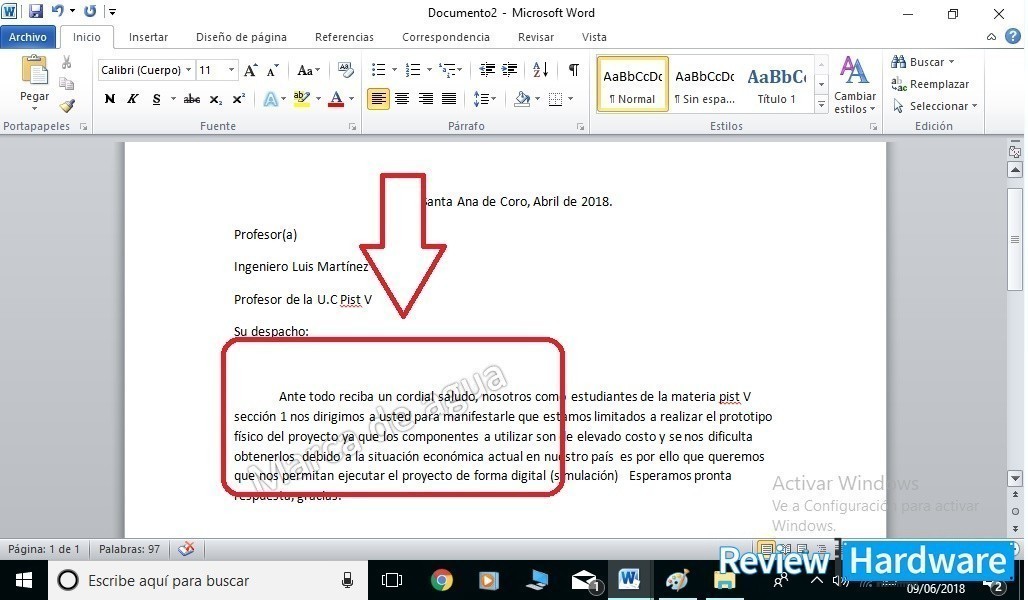Toggle subscript formatting
The height and width of the screenshot is (600, 1028).
click(x=215, y=99)
